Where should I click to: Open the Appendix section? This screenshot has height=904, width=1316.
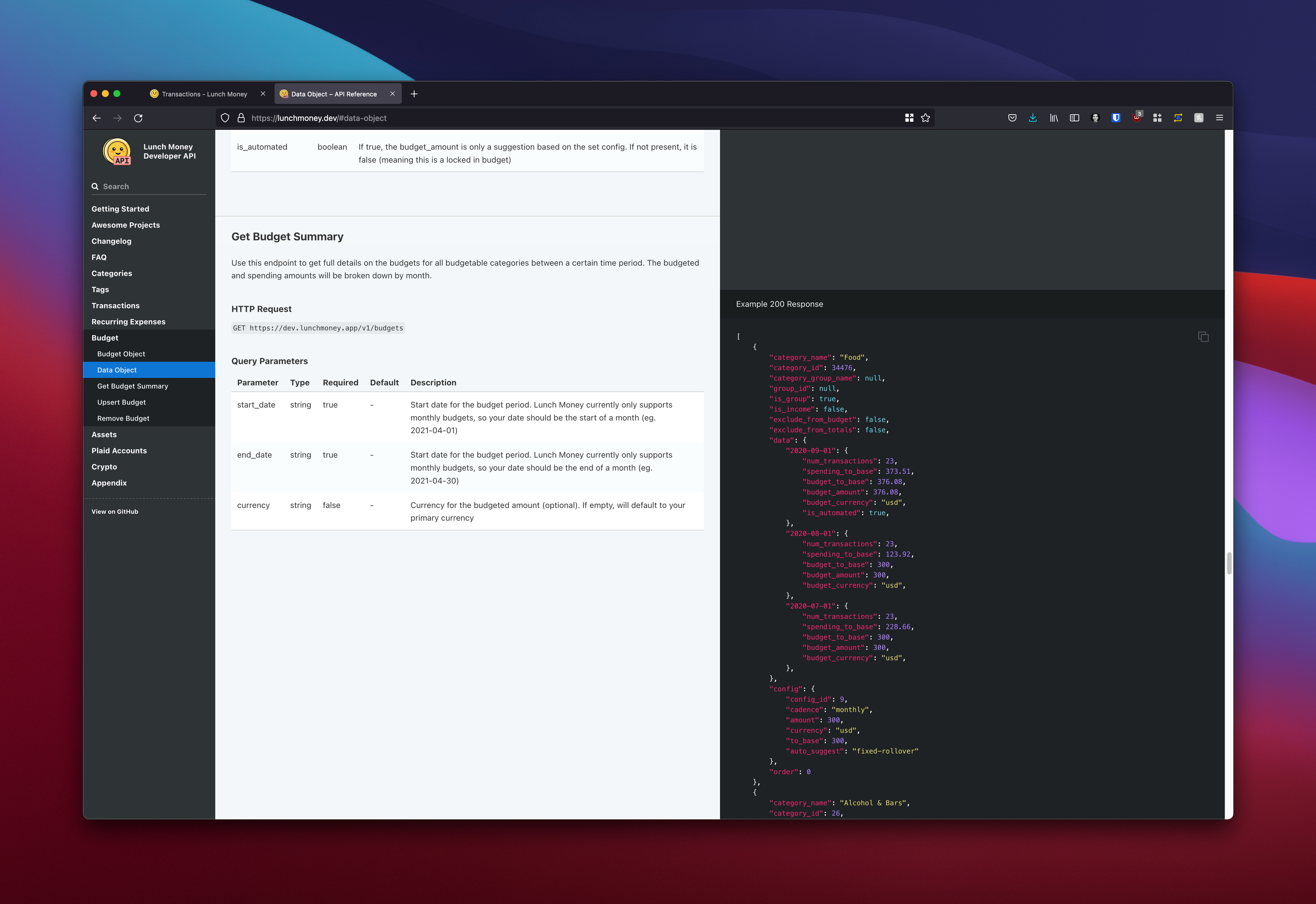click(109, 483)
